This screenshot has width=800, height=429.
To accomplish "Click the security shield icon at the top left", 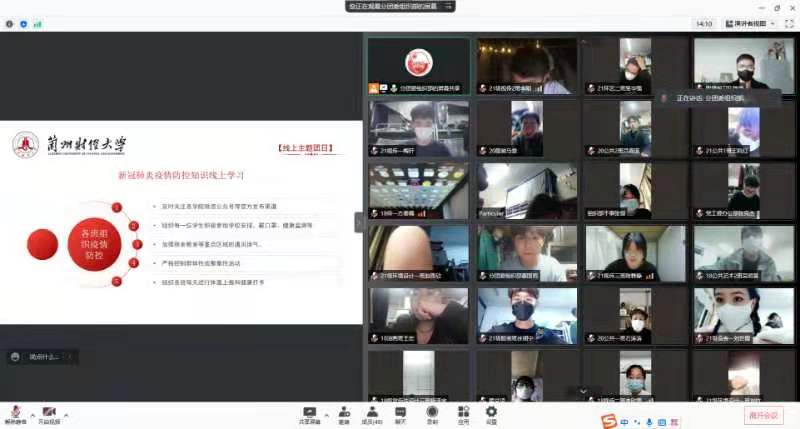I will 22,22.
